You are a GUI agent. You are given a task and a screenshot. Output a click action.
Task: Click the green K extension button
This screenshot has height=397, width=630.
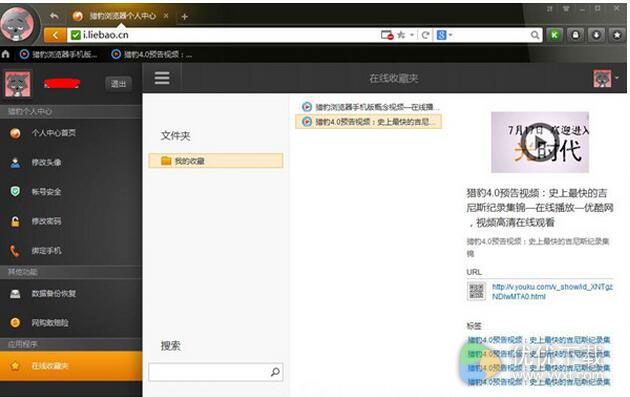point(554,35)
